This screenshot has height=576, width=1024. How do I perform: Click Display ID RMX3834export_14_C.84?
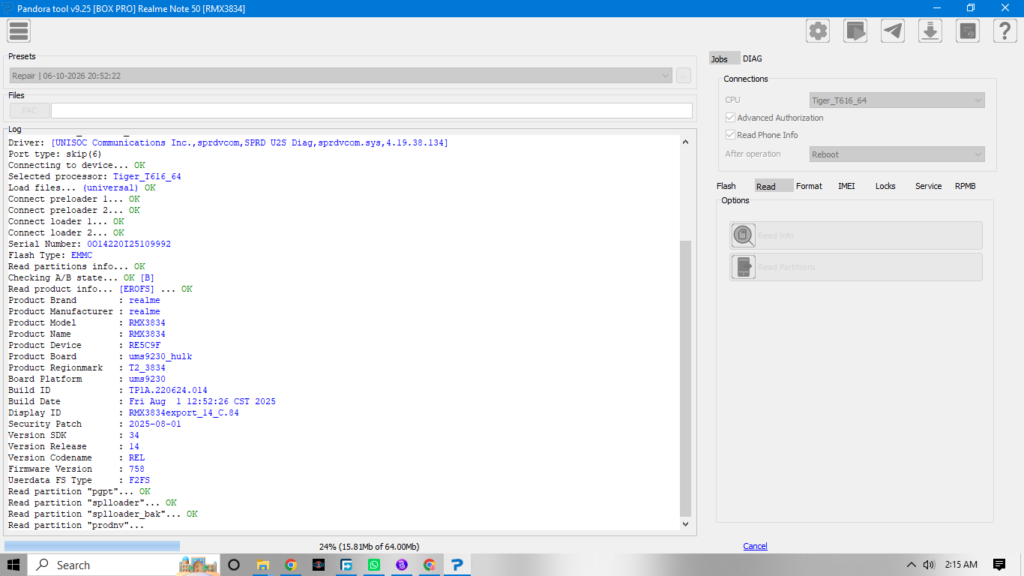coord(184,413)
